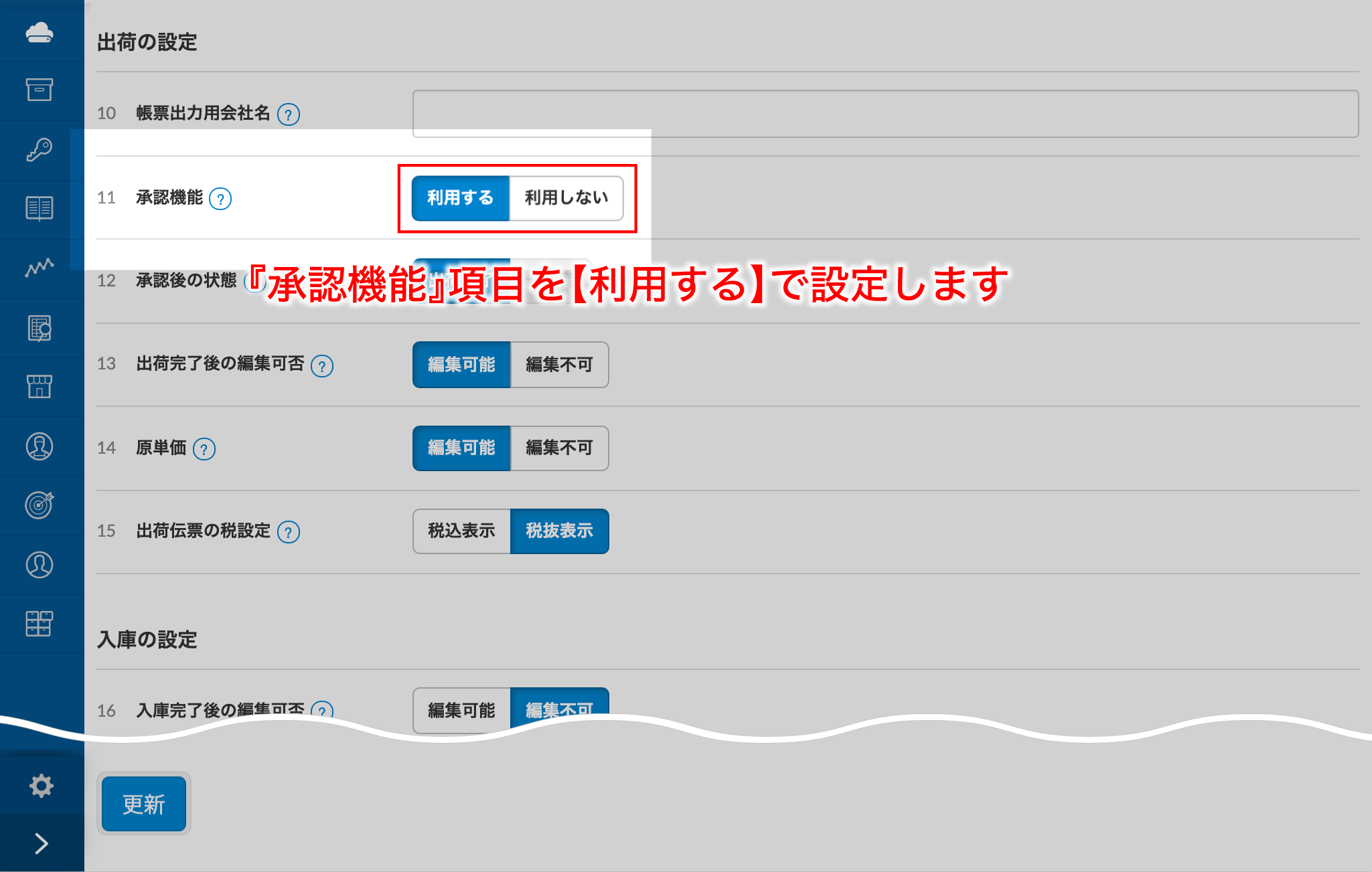Show help for 入庫完了後の編集可否

tap(322, 710)
